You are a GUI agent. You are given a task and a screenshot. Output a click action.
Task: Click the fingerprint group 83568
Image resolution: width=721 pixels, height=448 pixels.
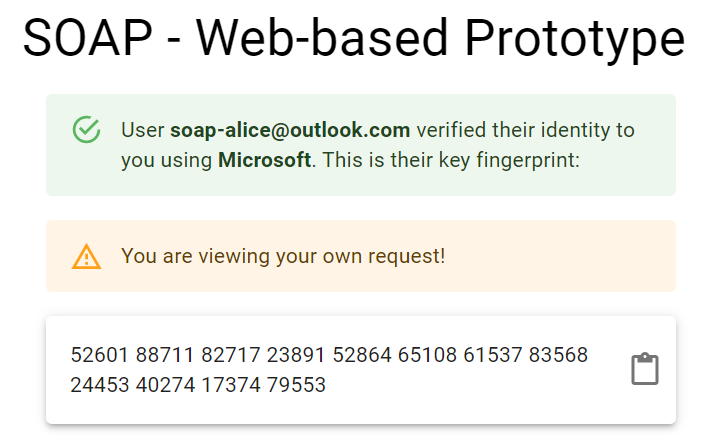click(x=558, y=355)
